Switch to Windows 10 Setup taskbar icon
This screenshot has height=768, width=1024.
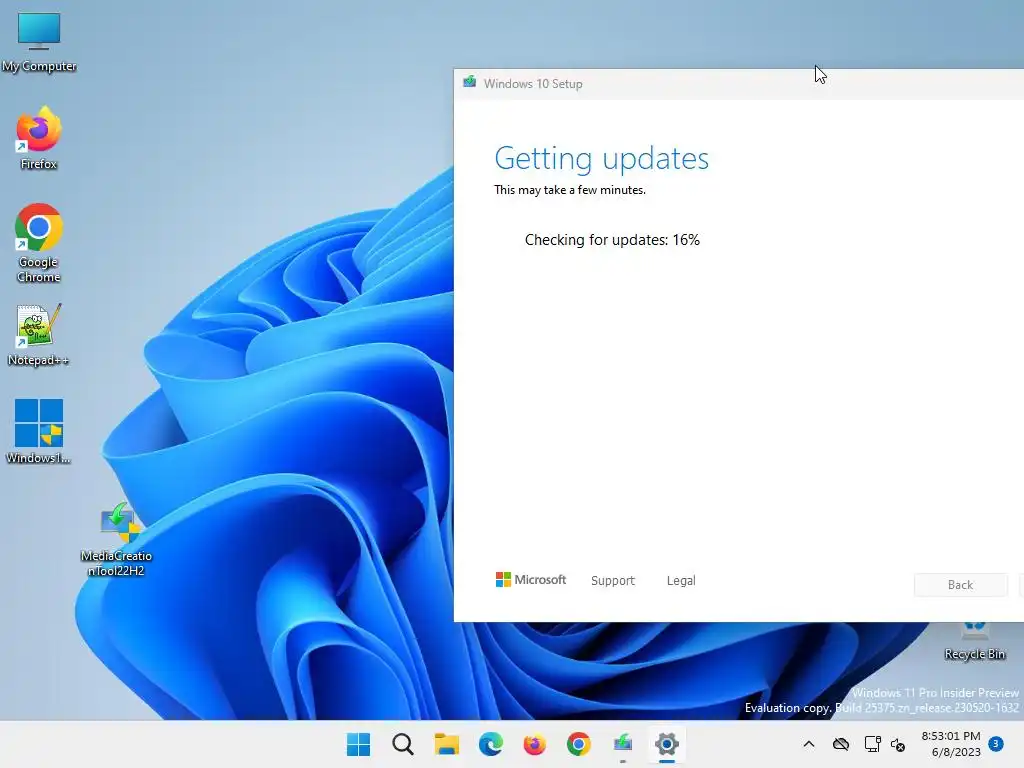622,744
